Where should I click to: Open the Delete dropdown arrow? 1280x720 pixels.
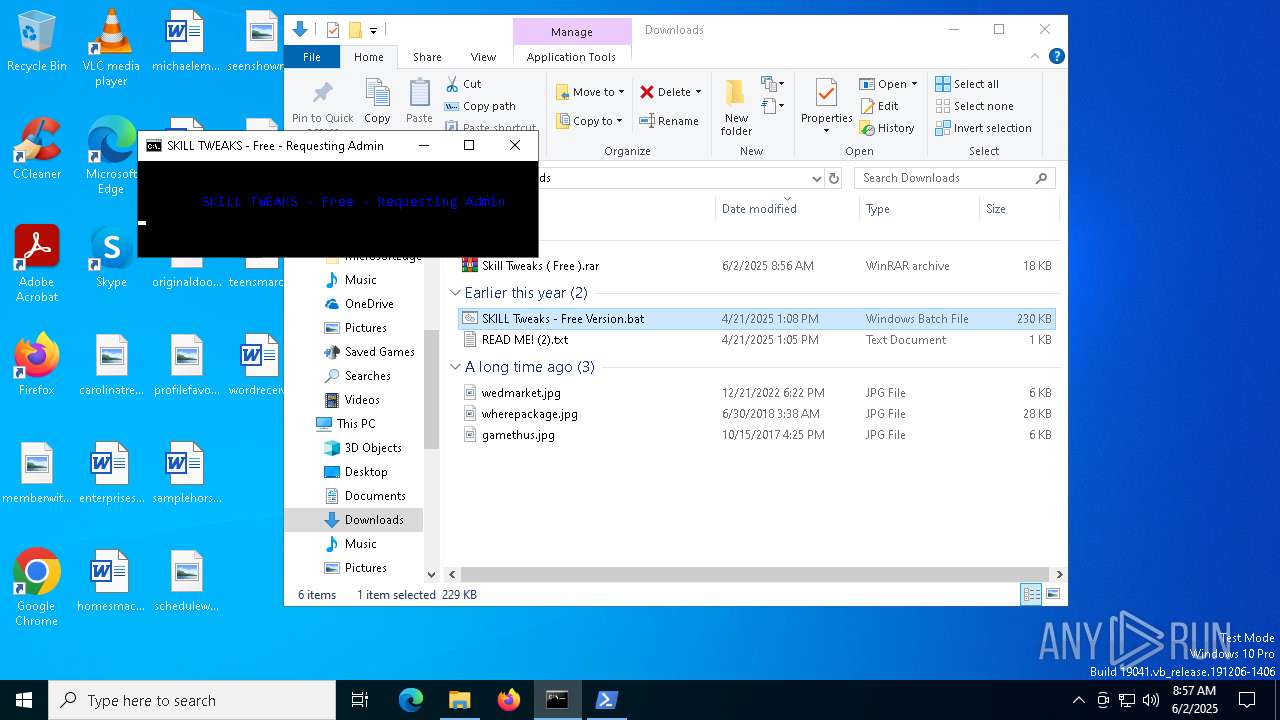pos(698,92)
